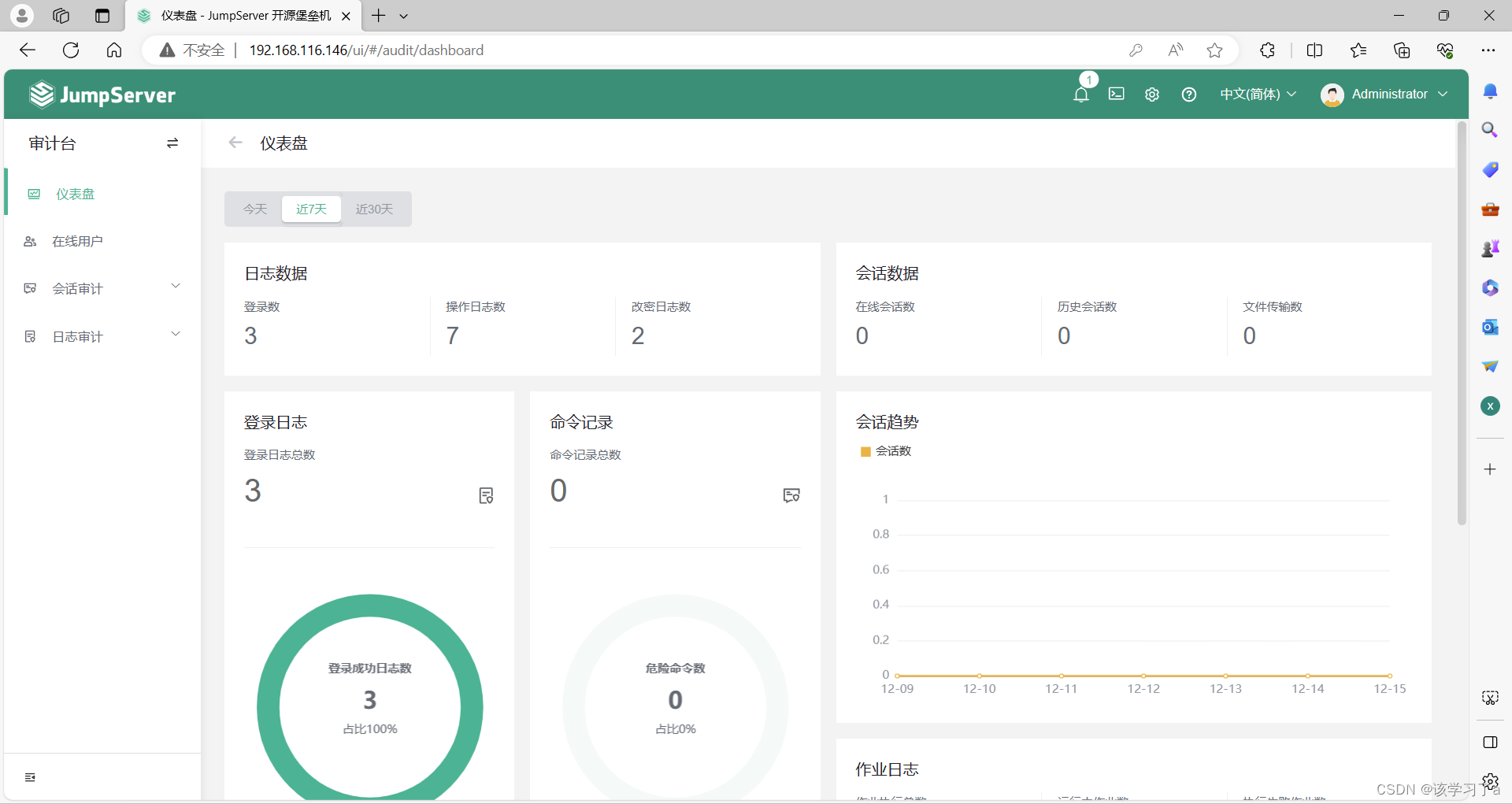
Task: Refresh the browser page
Action: (x=71, y=50)
